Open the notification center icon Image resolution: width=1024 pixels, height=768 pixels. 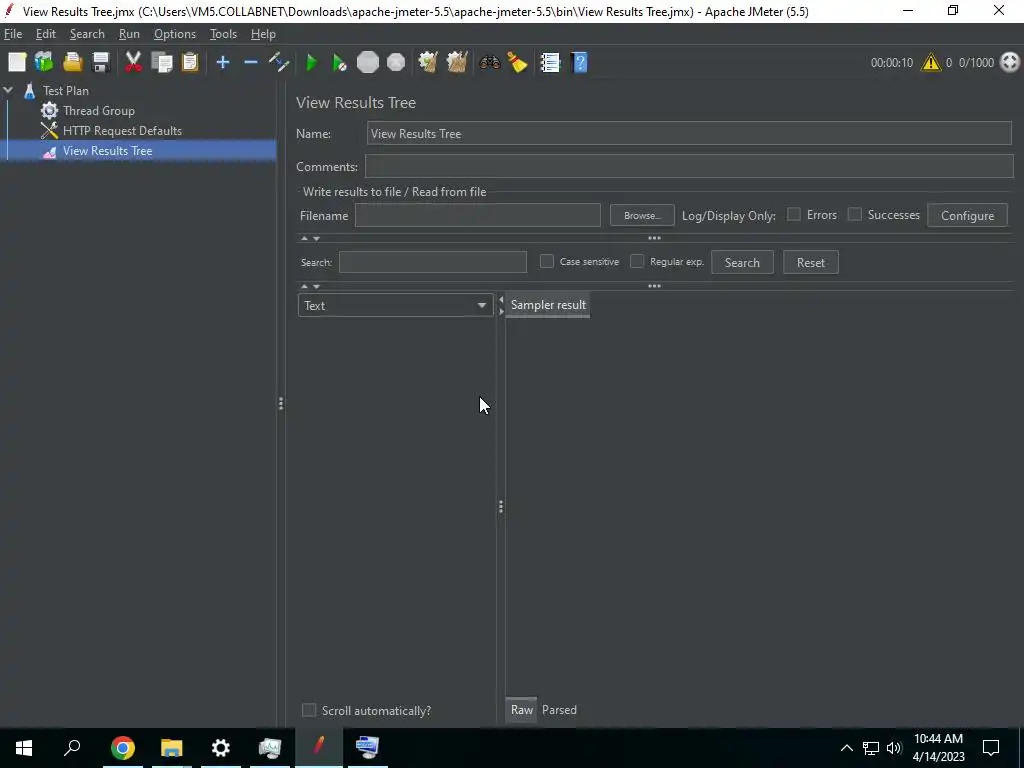(x=991, y=748)
